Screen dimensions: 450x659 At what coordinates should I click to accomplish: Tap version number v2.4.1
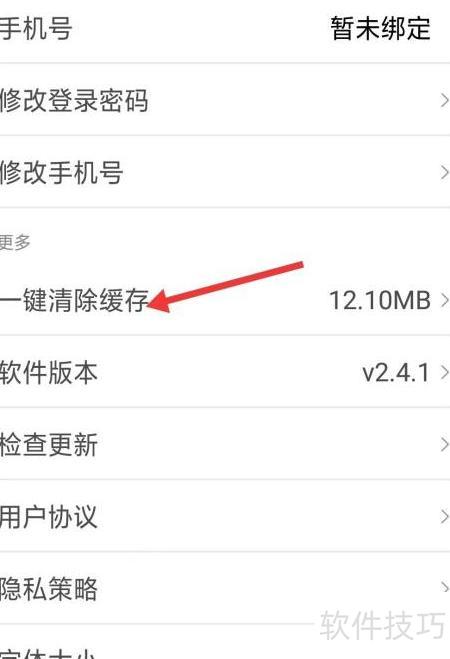[x=396, y=373]
